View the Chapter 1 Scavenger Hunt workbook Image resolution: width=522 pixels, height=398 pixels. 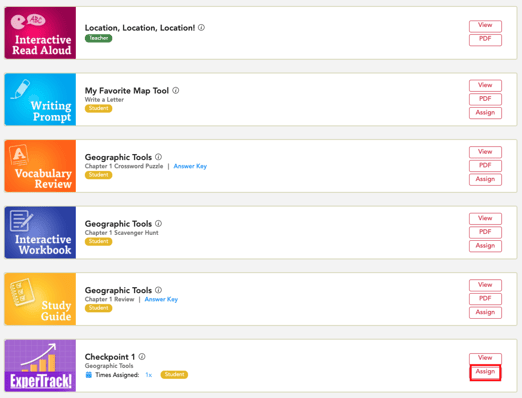485,219
